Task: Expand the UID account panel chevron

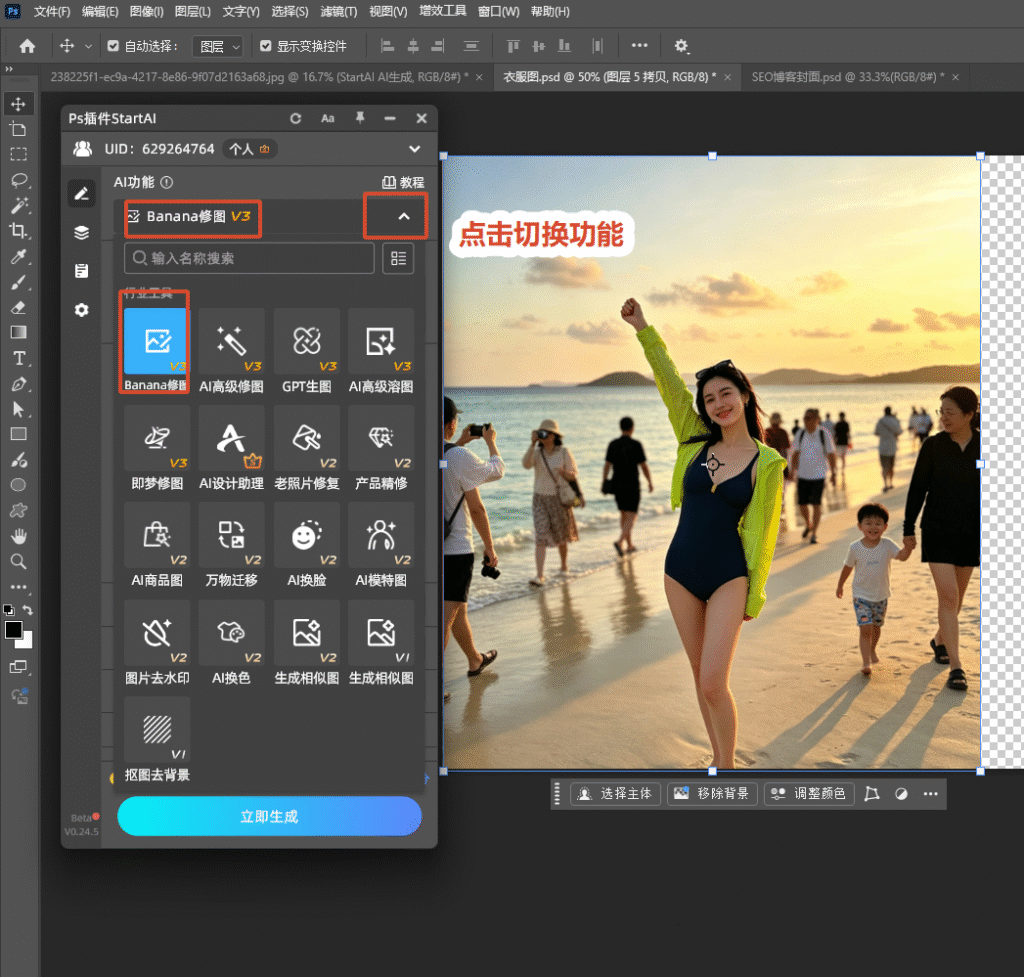Action: [x=414, y=149]
